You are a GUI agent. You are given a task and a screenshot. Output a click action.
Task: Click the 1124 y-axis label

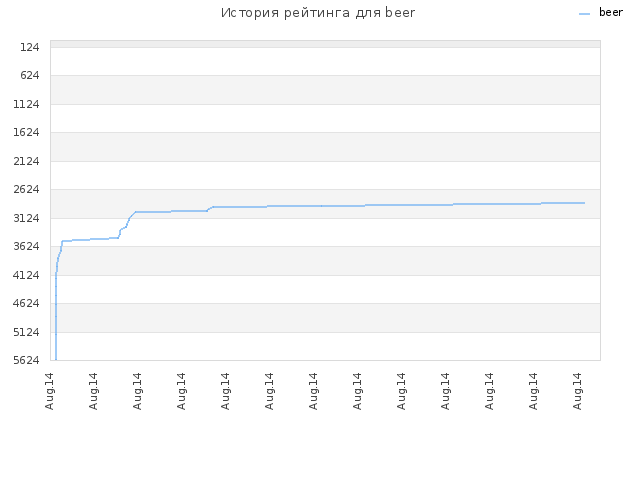27,104
